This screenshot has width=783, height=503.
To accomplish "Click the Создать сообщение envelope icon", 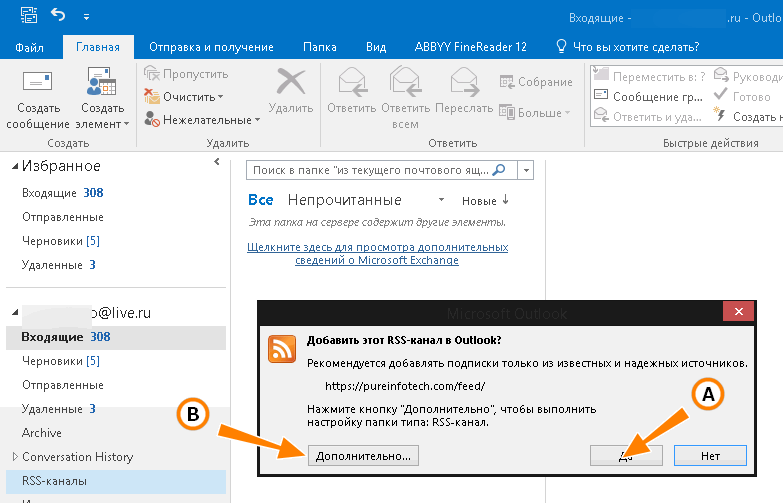I will tap(37, 81).
